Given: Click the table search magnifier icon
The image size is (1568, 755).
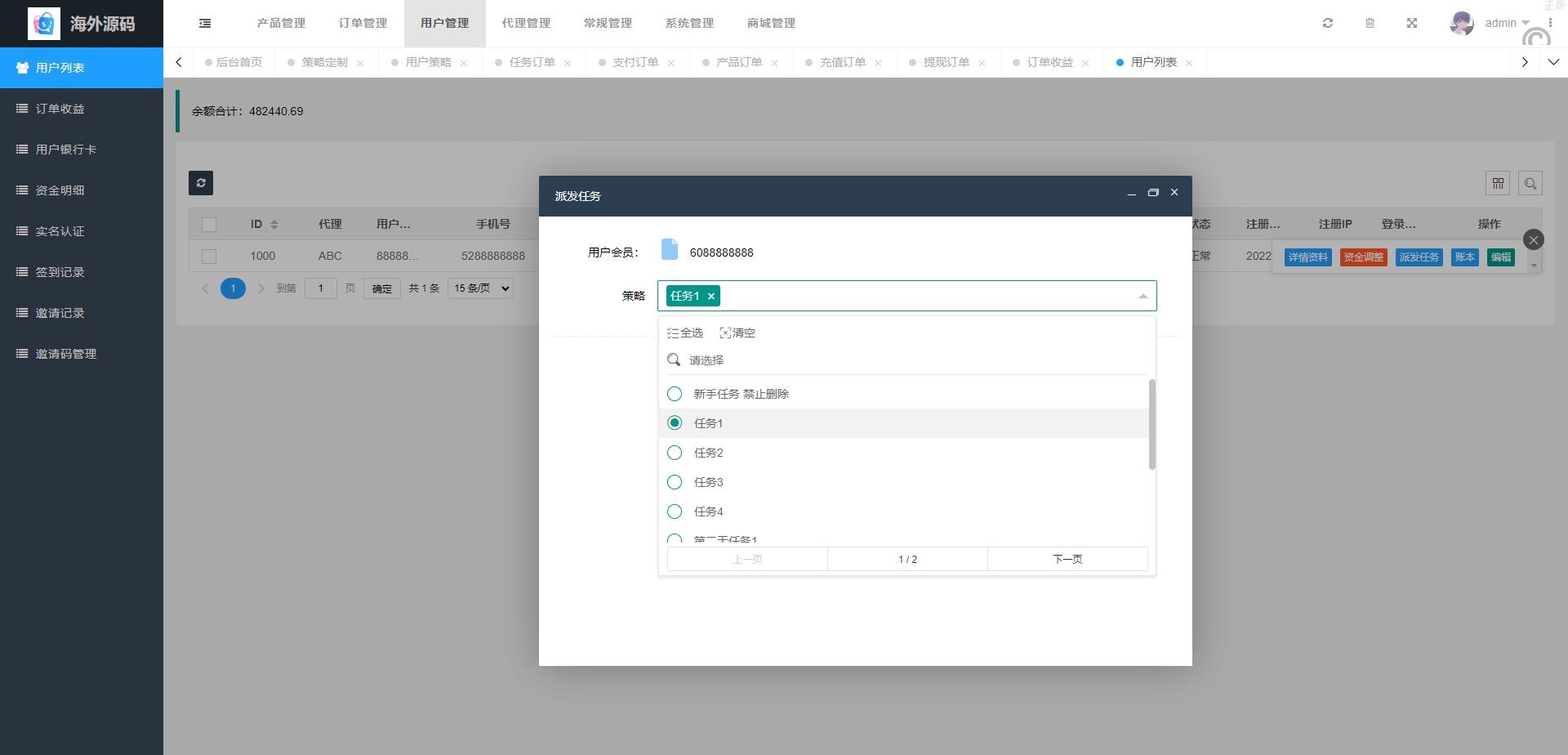Looking at the screenshot, I should (x=1530, y=184).
